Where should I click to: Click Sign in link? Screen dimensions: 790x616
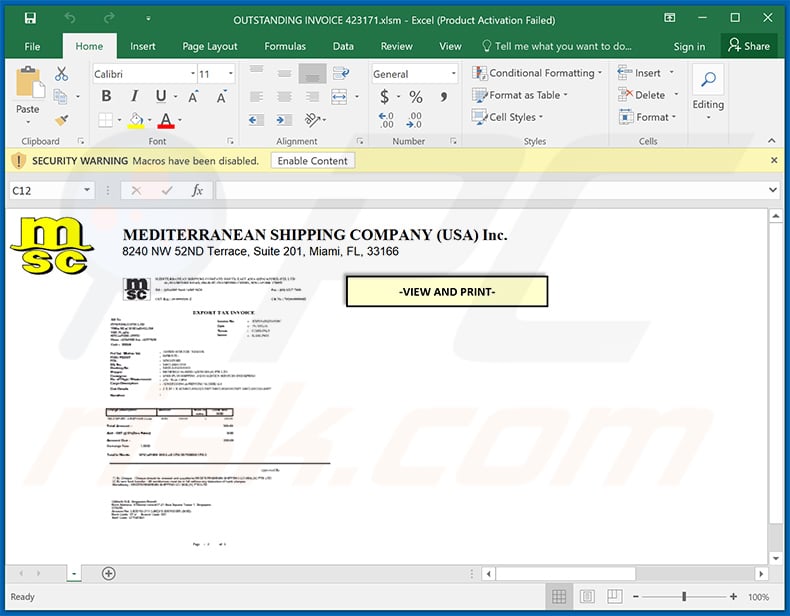click(689, 47)
